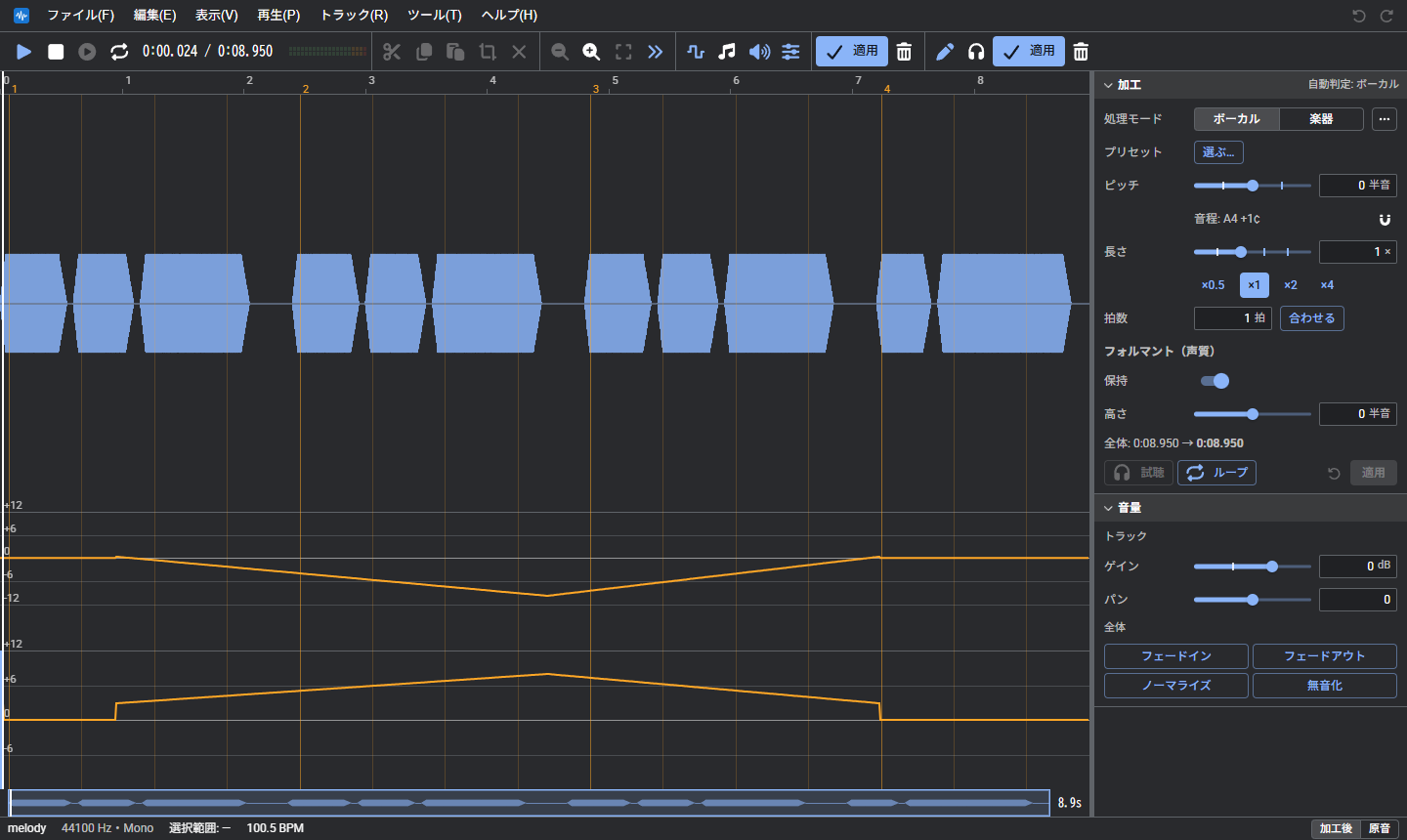Screen dimensions: 1407x840
Task: Open the sliders adjustment icon
Action: coord(790,52)
